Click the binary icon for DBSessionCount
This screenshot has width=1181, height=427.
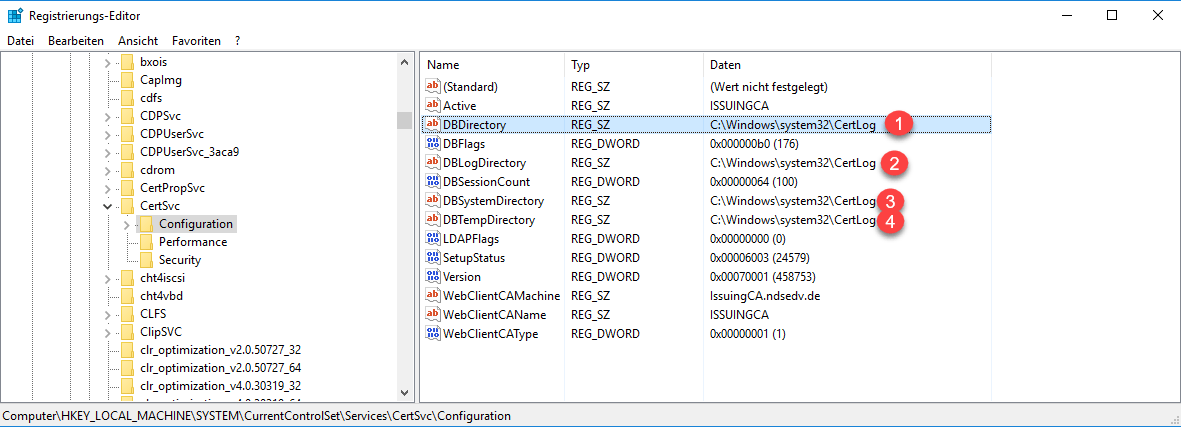click(433, 182)
